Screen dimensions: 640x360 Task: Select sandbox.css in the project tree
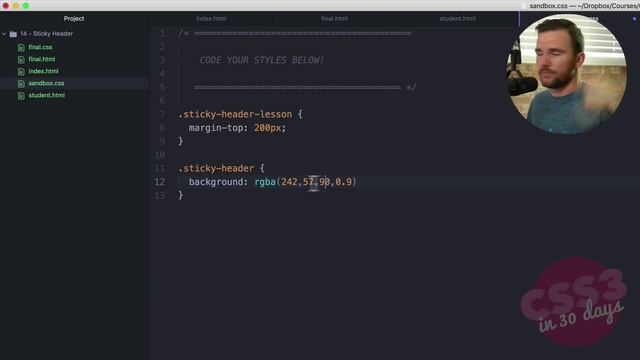pyautogui.click(x=46, y=83)
